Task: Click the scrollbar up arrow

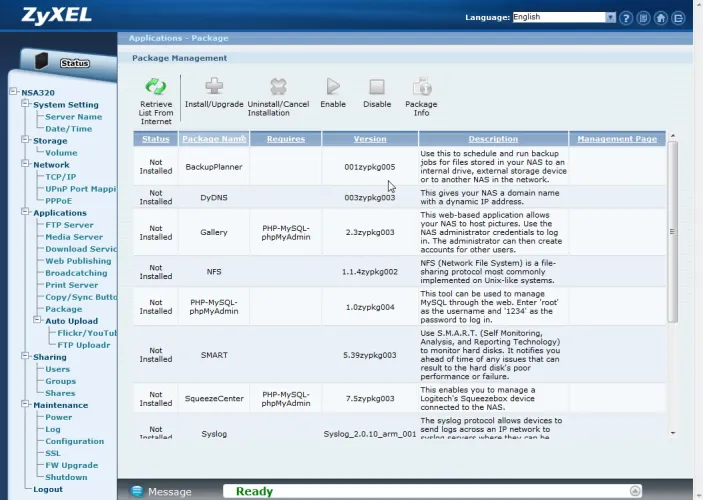Action: pos(673,135)
